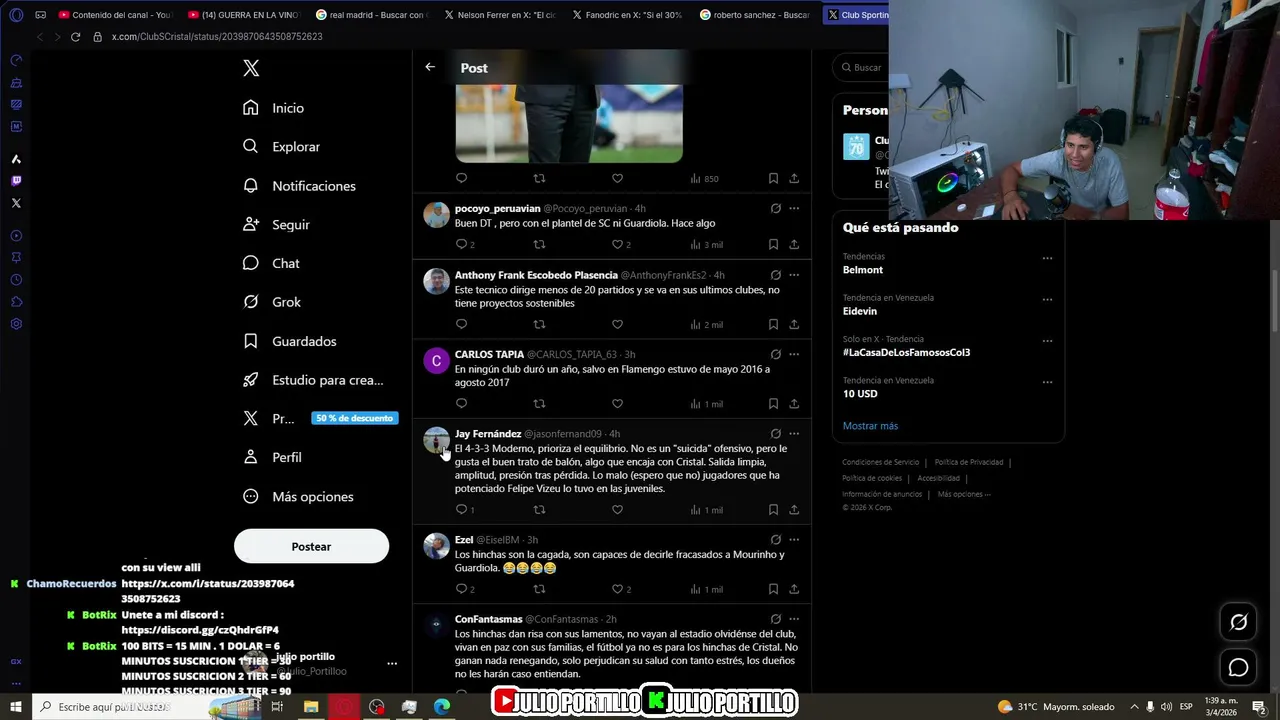This screenshot has width=1280, height=720.
Task: Open more options on Ezel's comment
Action: 794,540
